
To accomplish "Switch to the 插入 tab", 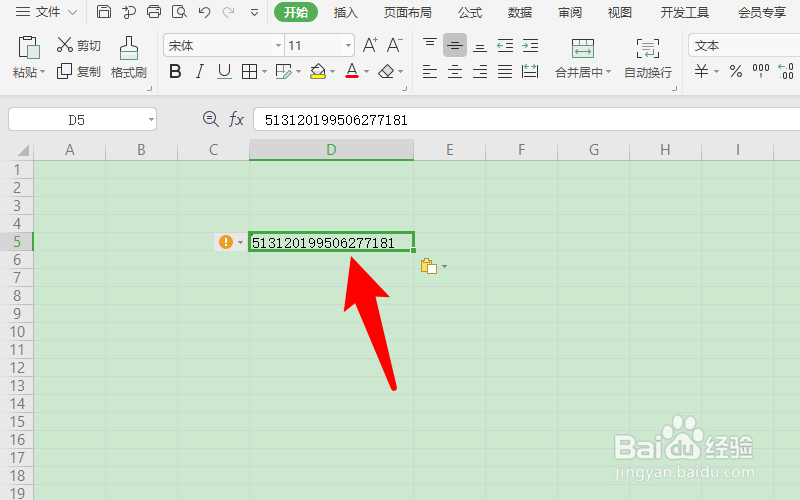I will (x=345, y=12).
